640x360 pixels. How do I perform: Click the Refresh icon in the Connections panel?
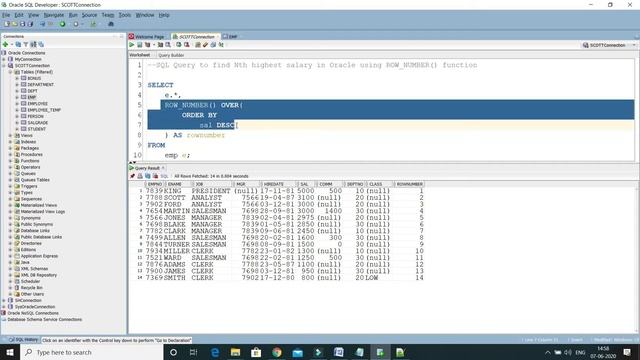tap(18, 44)
